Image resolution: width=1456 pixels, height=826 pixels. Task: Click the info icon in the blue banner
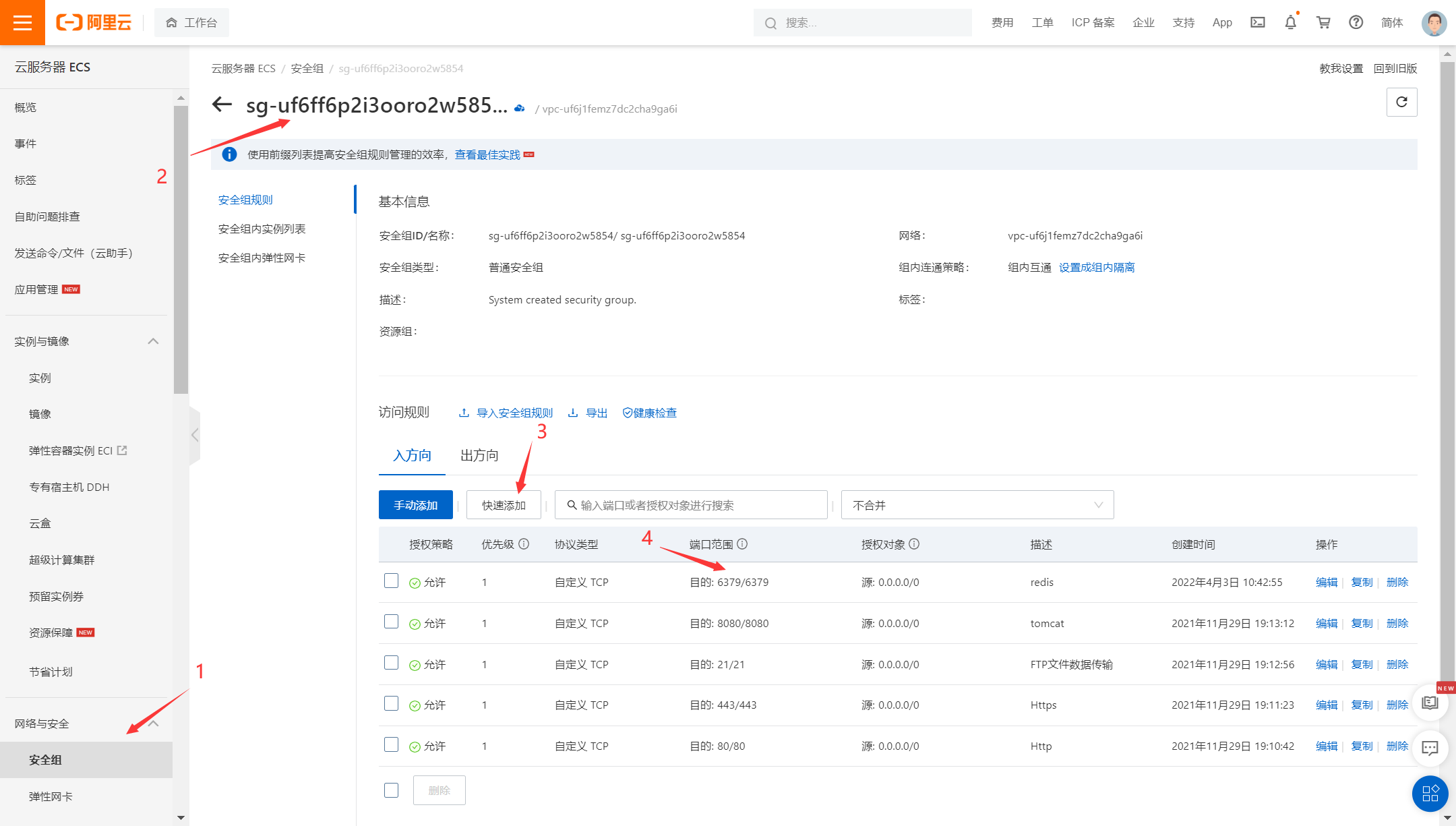tap(229, 154)
